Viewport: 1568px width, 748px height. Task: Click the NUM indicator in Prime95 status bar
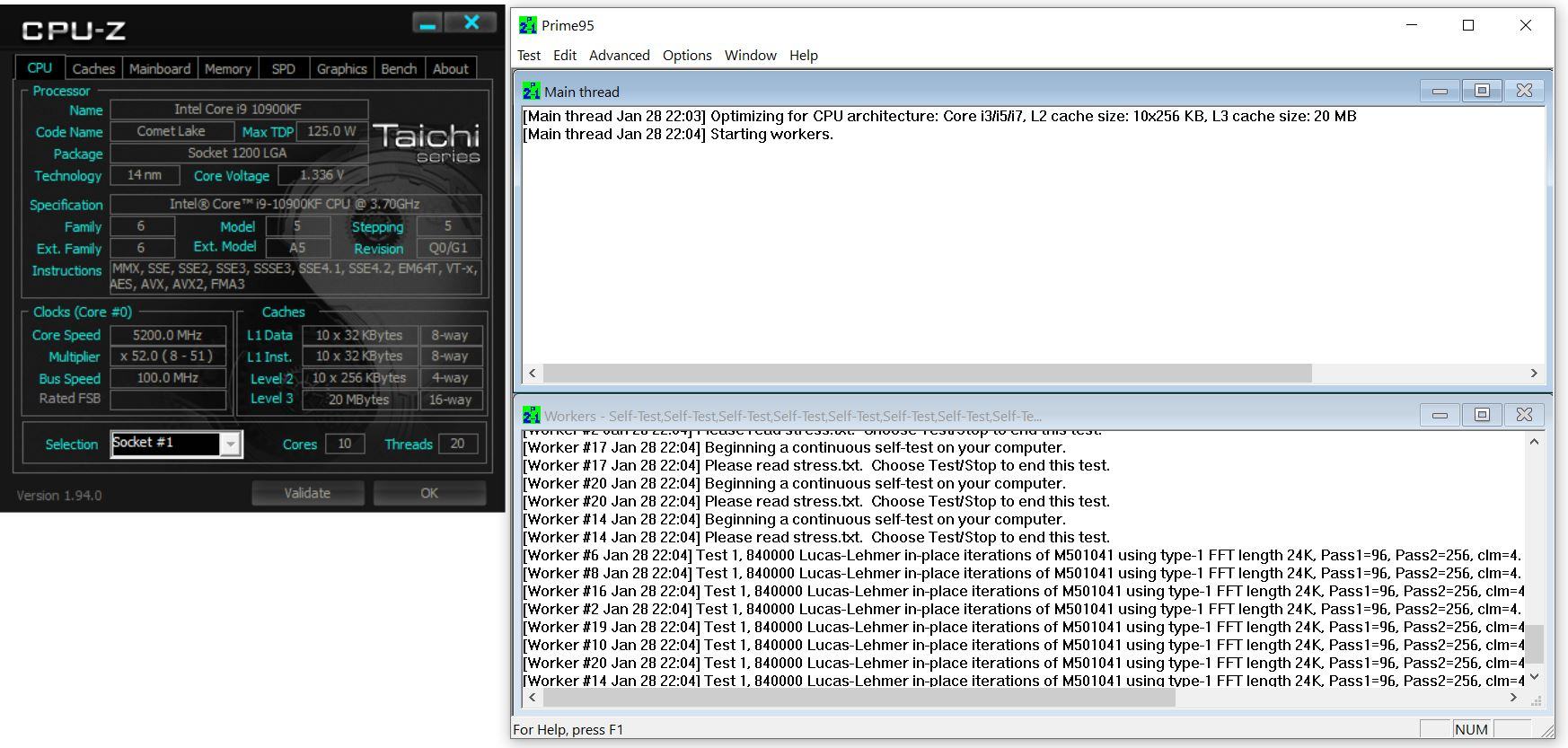coord(1470,729)
